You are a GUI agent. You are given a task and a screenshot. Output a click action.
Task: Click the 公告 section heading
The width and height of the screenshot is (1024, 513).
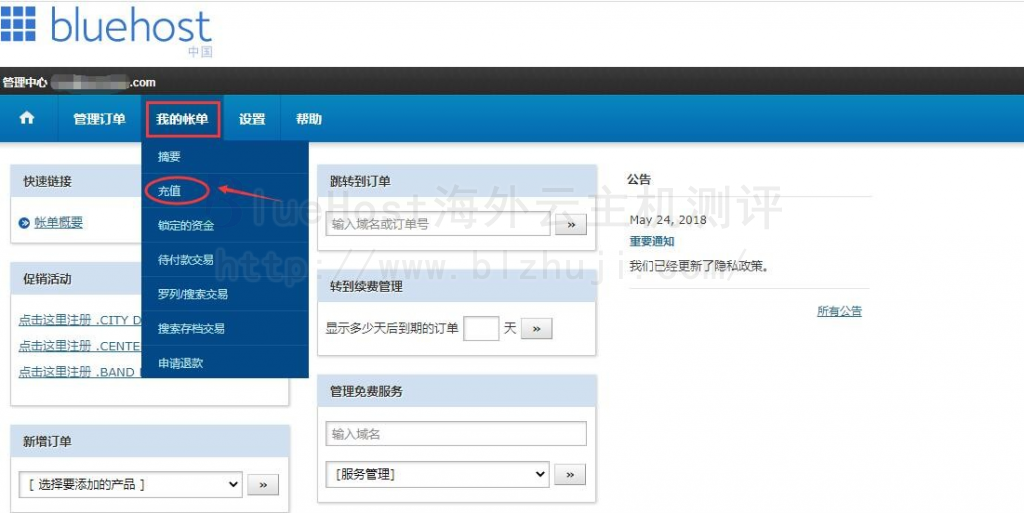point(639,179)
